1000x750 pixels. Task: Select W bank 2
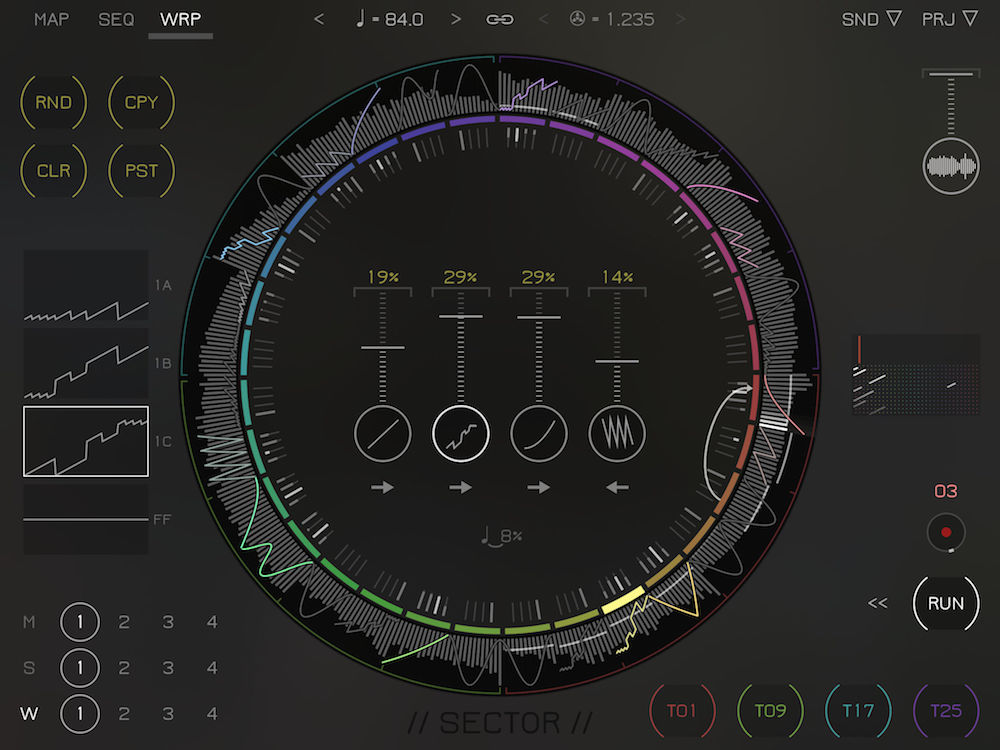tap(124, 713)
